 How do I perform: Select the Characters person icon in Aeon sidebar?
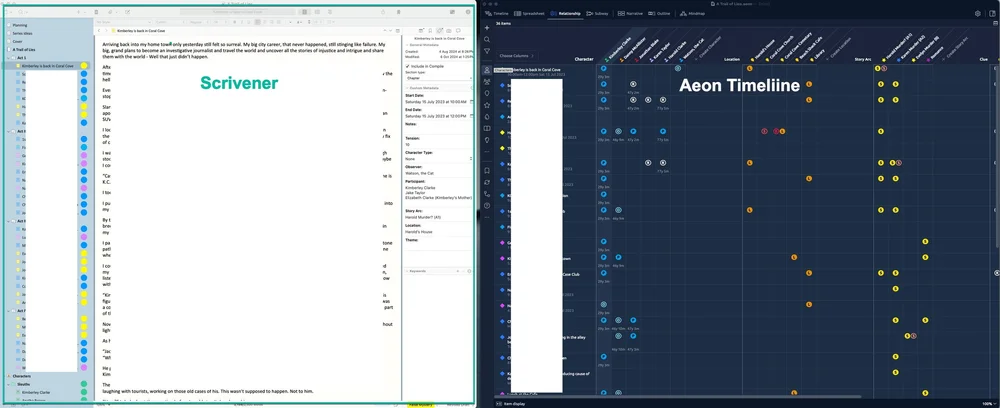pyautogui.click(x=487, y=70)
